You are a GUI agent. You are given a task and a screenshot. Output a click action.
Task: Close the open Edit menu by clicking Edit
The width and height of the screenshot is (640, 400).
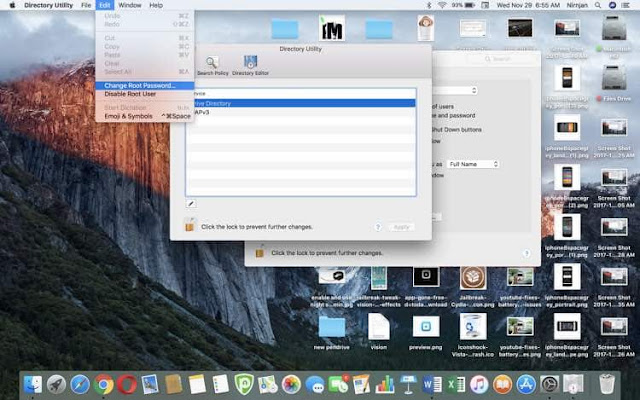click(x=104, y=5)
